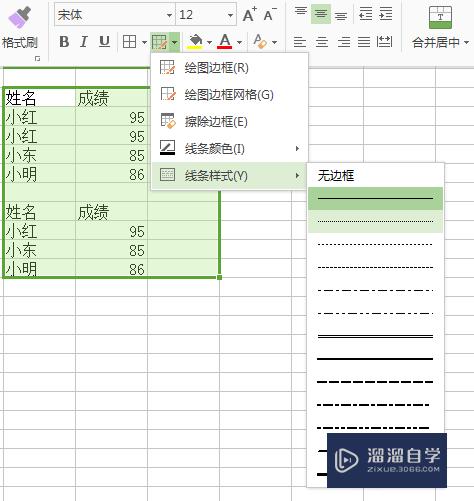Click the fill color paint bucket icon
The width and height of the screenshot is (474, 501).
click(x=195, y=42)
